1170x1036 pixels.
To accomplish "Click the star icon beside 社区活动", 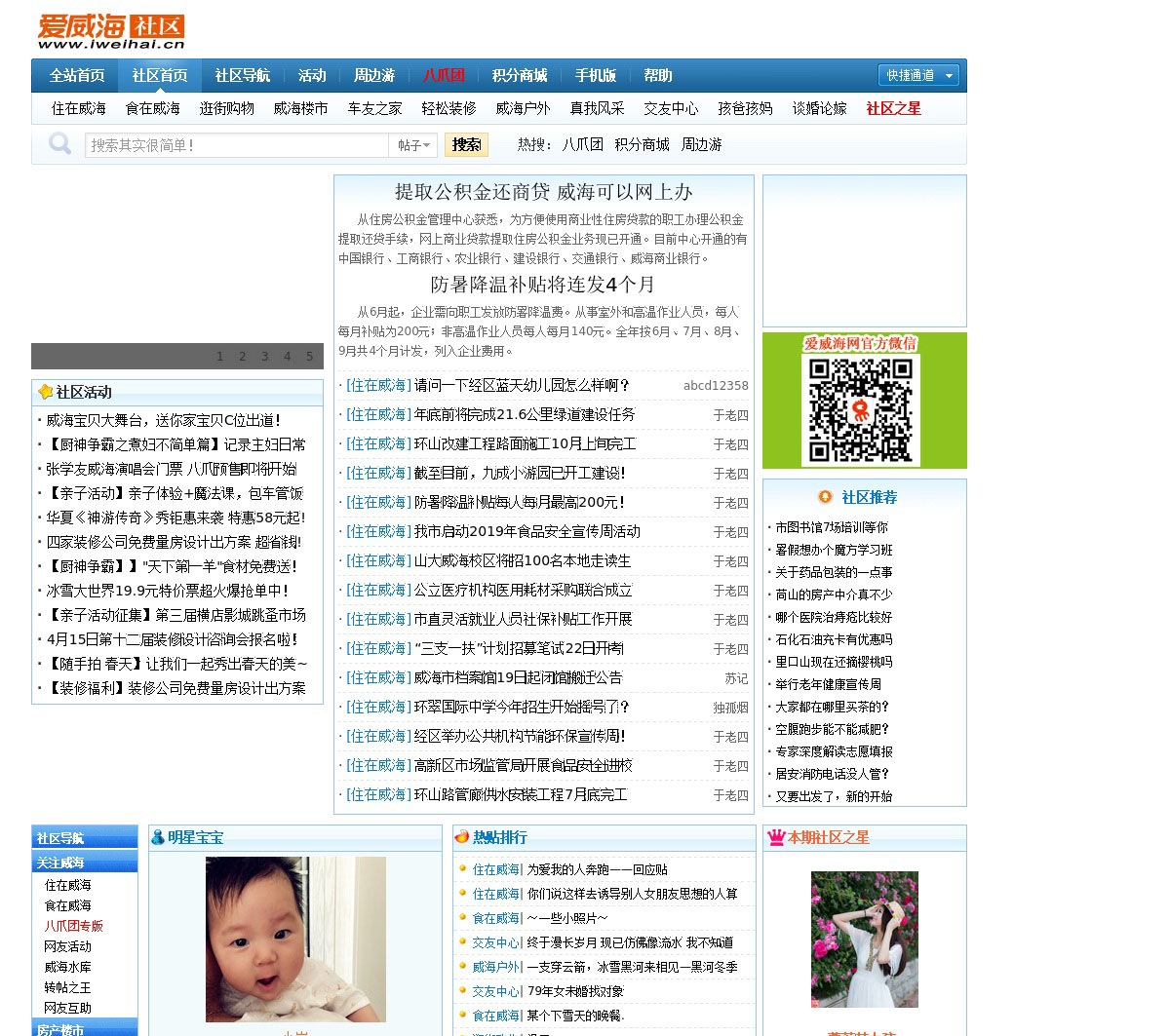I will tap(45, 392).
